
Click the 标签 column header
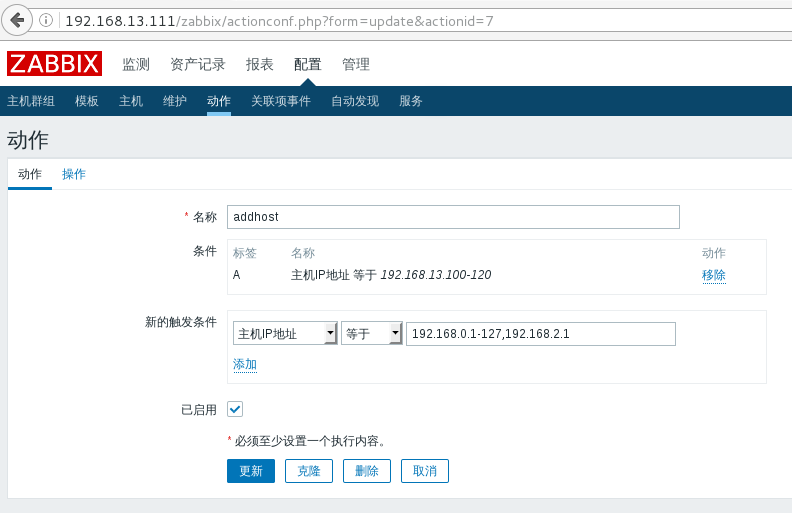244,253
